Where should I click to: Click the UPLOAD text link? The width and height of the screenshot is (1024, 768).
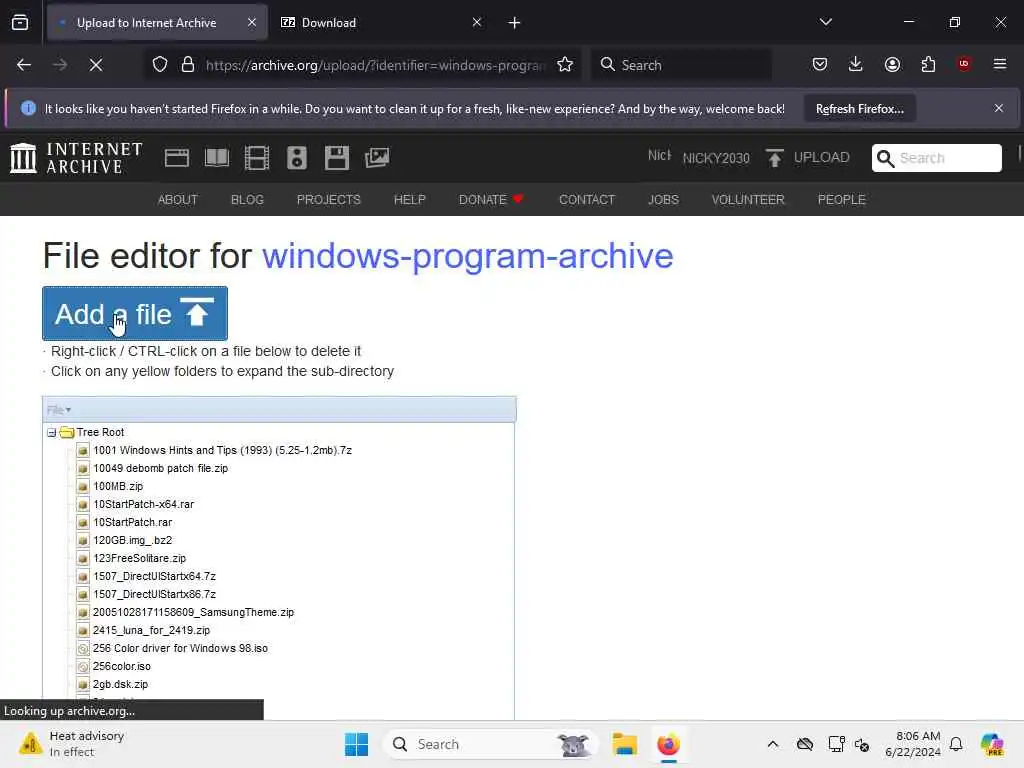822,158
